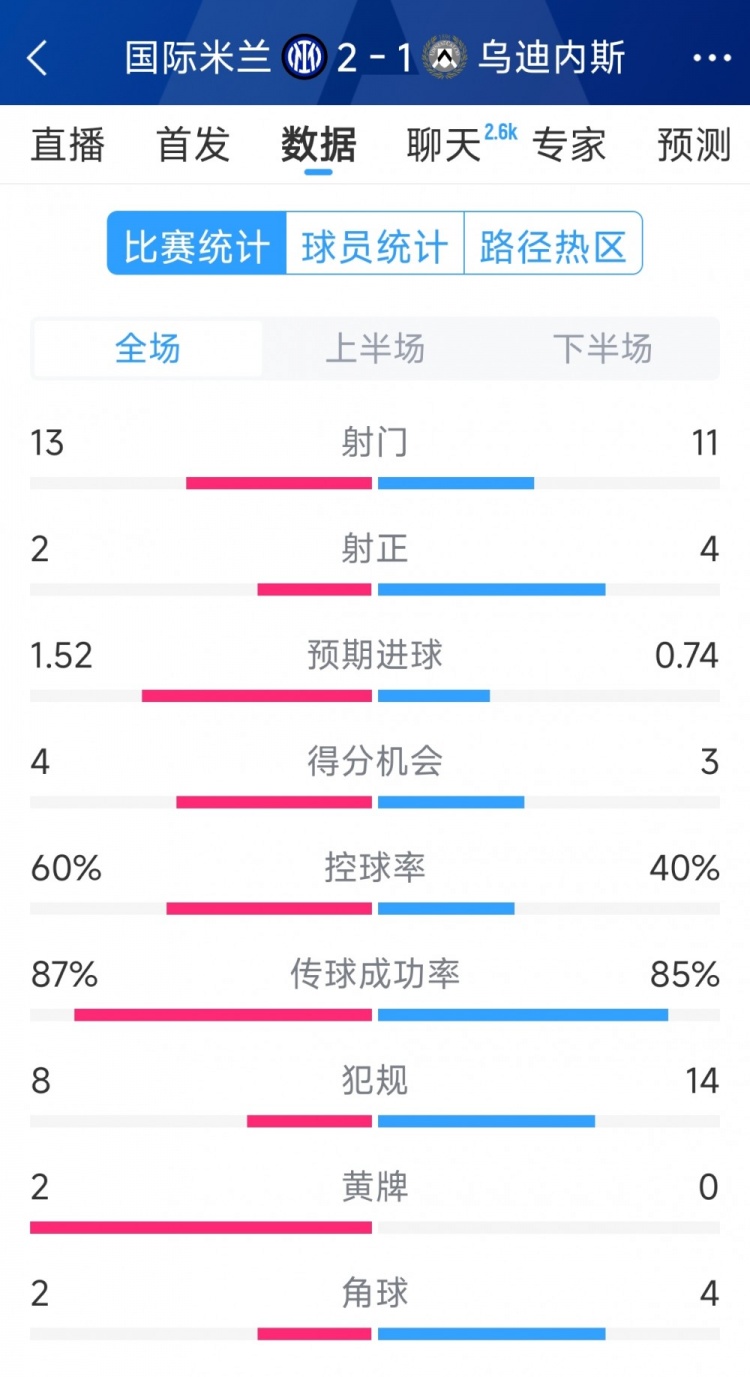The image size is (750, 1377).
Task: Click the back arrow in the header
Action: click(38, 59)
